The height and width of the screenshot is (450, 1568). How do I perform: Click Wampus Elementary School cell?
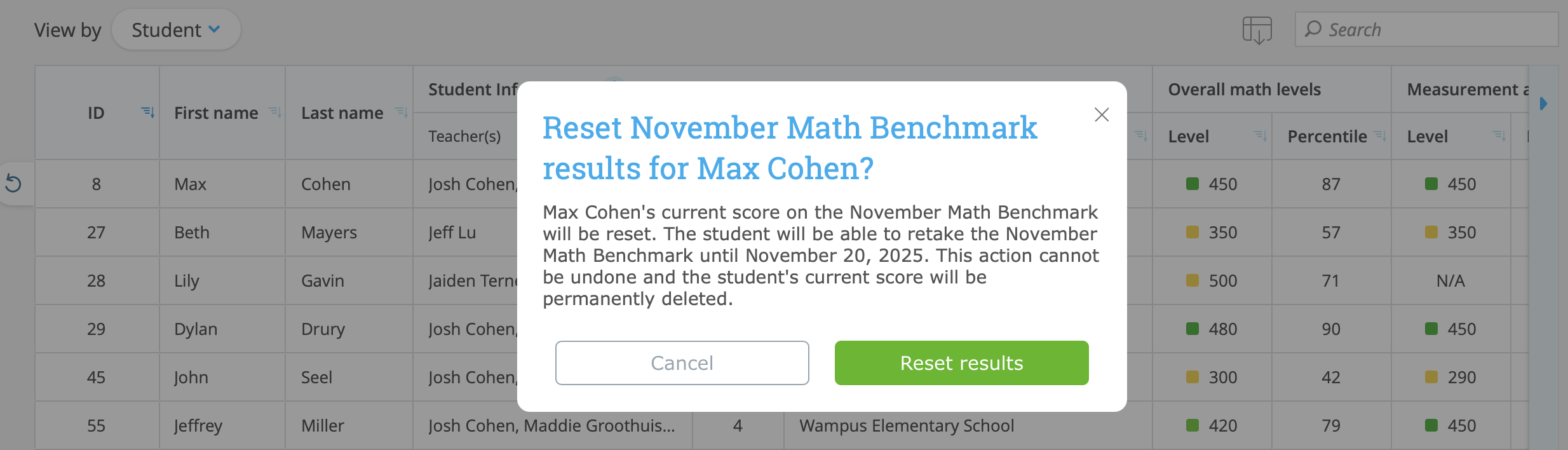[907, 425]
